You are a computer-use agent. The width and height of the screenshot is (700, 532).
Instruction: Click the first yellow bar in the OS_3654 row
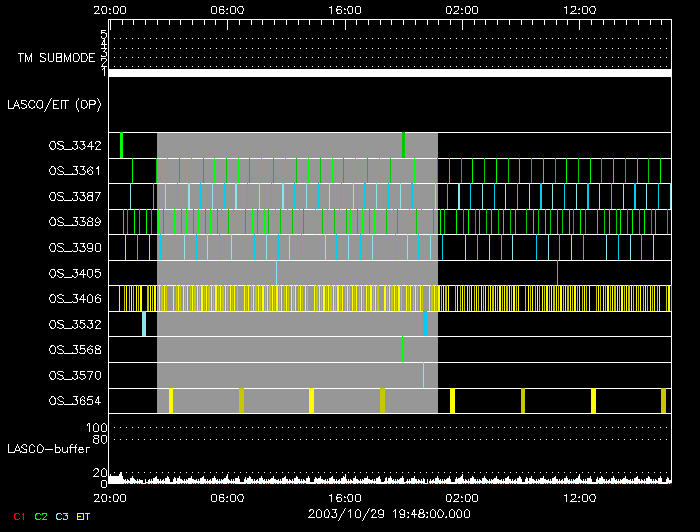[171, 400]
